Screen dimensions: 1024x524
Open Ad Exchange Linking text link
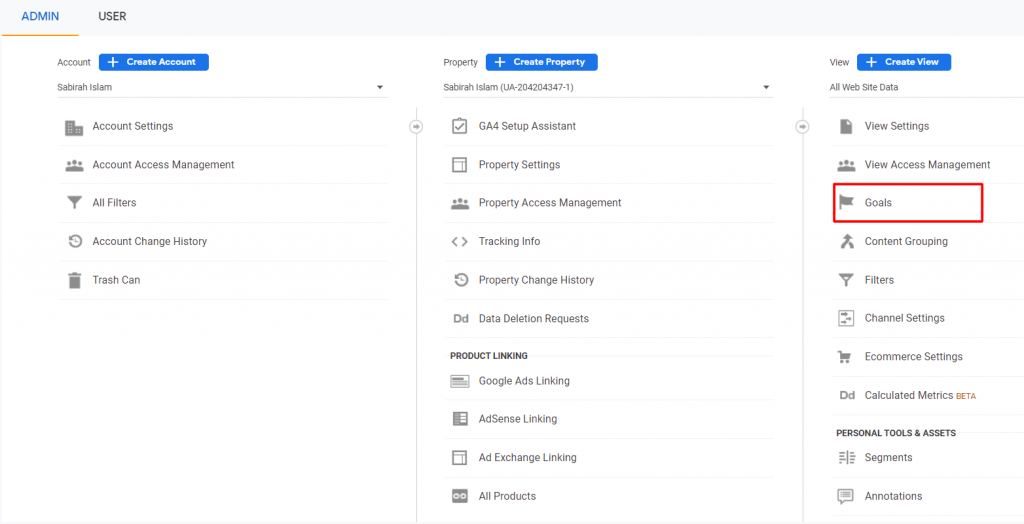(528, 457)
